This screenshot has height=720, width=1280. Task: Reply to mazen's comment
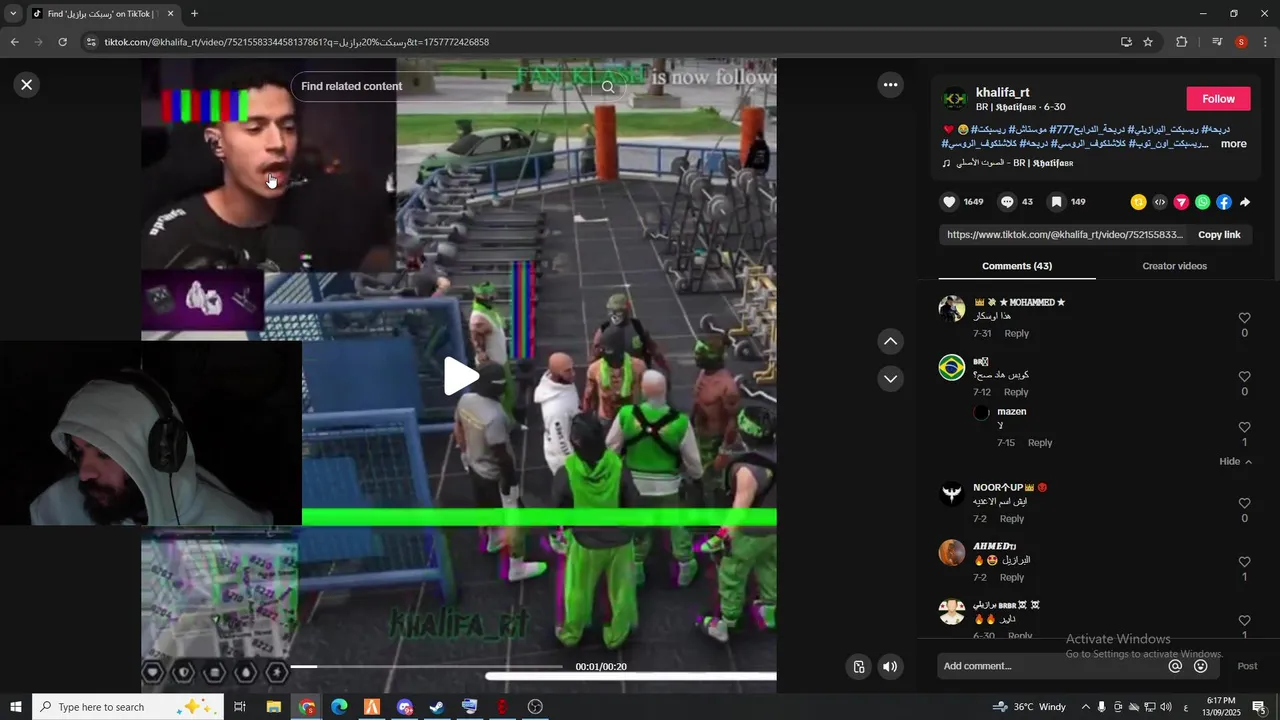tap(1040, 443)
